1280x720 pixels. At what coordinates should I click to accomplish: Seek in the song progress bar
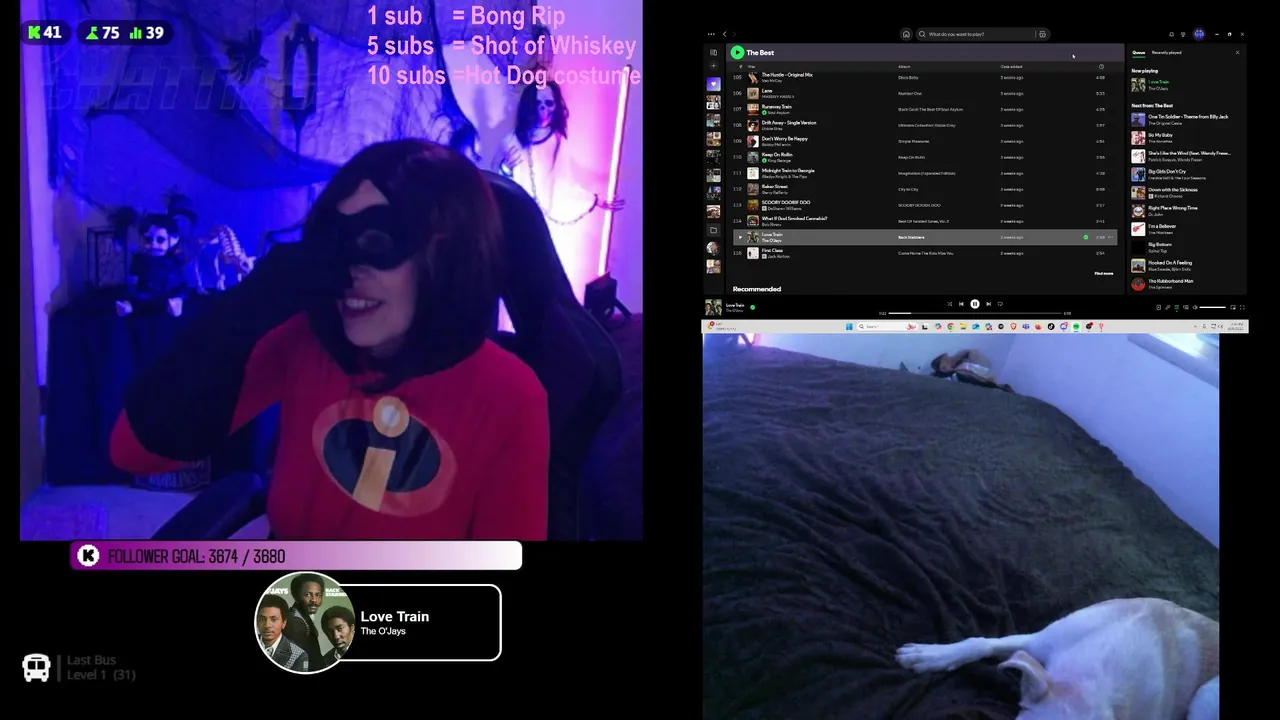point(975,313)
